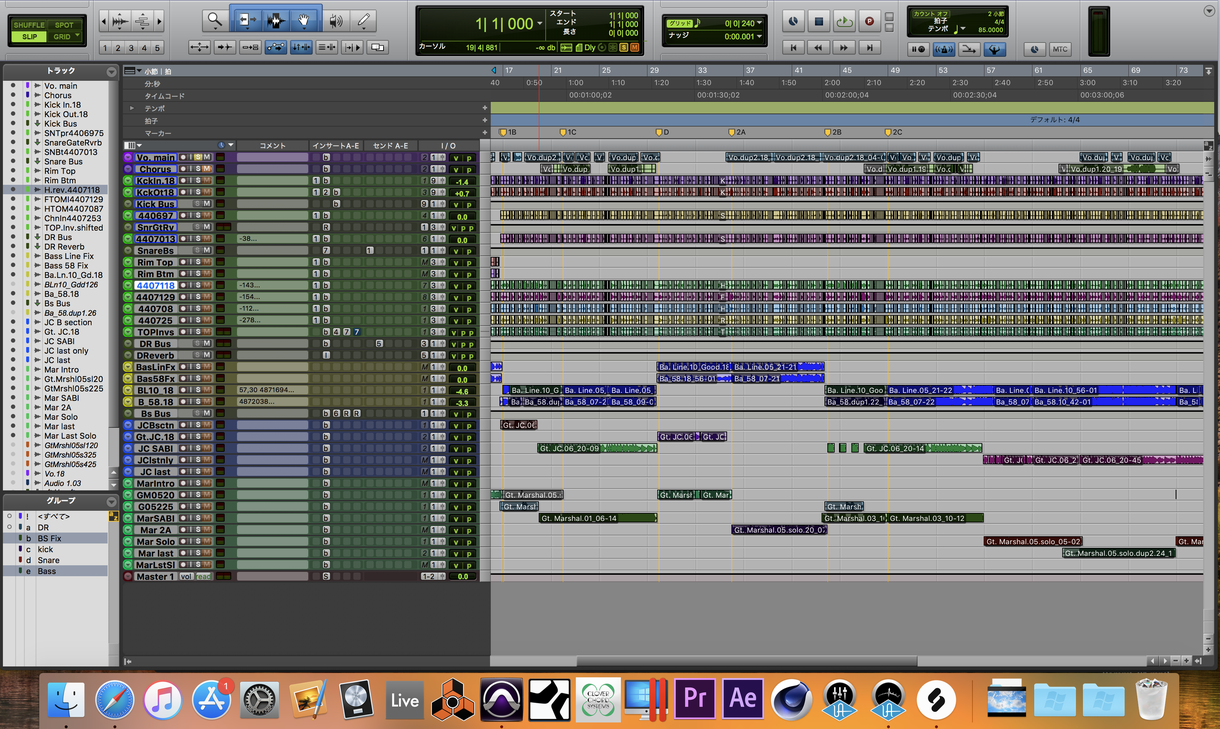
Task: Toggle Automation Follows Edit icon
Action: (275, 47)
